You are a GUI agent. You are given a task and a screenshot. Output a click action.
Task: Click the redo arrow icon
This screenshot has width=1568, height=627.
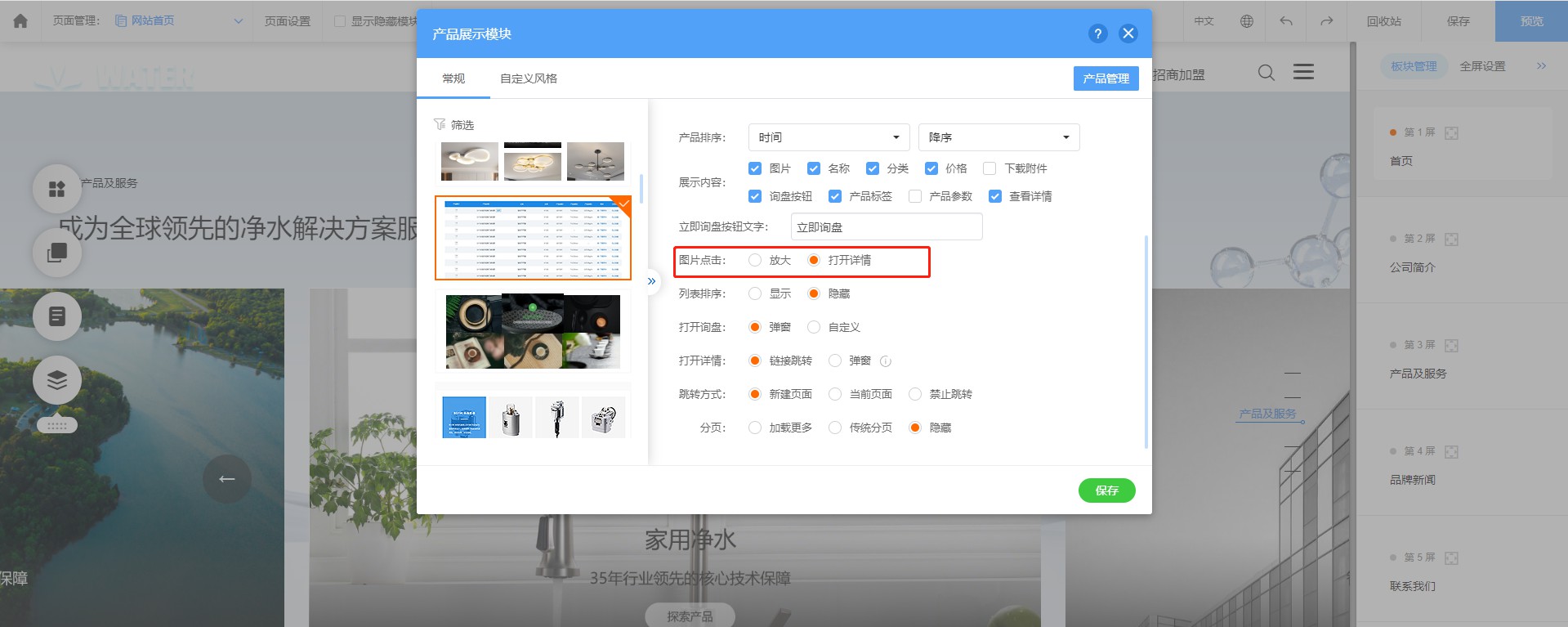pos(1326,20)
